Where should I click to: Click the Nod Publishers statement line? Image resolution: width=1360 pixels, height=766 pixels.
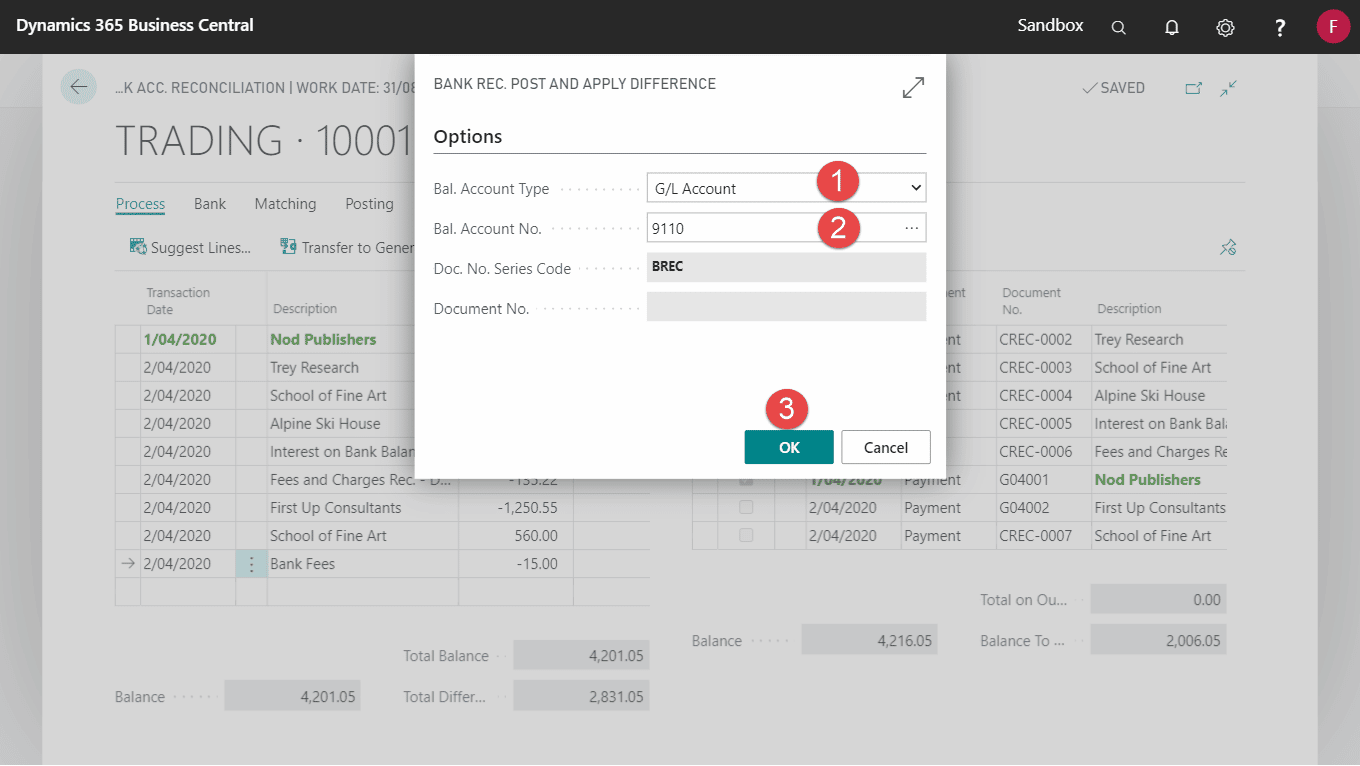click(x=323, y=340)
